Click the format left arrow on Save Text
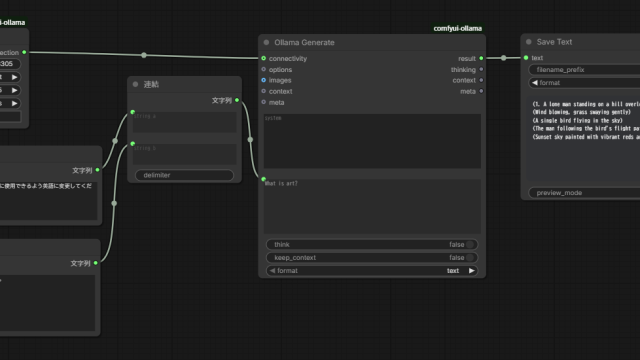This screenshot has height=360, width=640. (x=535, y=83)
